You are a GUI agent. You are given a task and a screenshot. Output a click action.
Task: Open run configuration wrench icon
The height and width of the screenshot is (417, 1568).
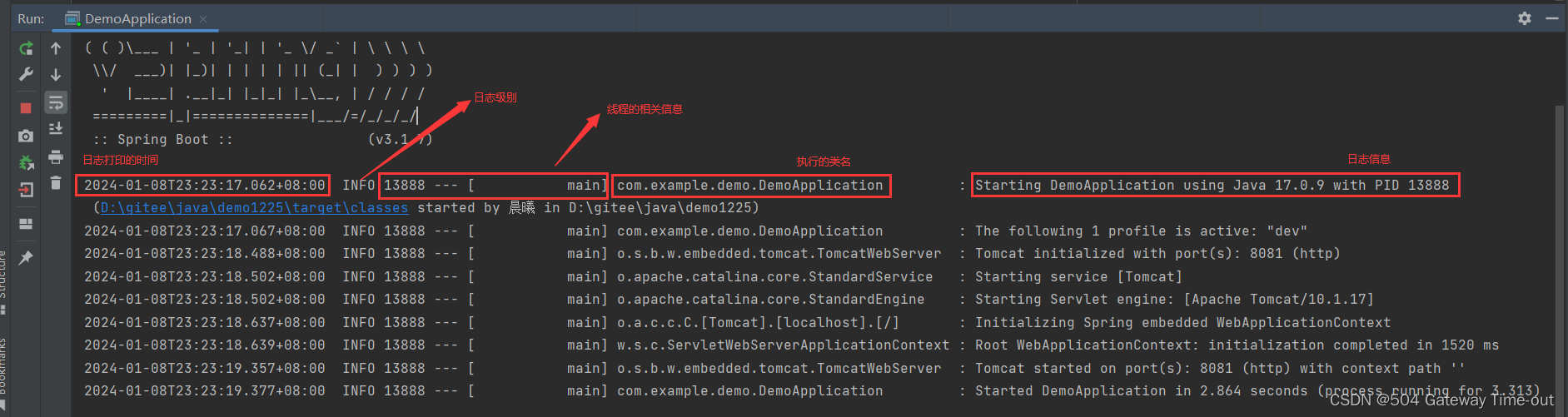coord(26,74)
